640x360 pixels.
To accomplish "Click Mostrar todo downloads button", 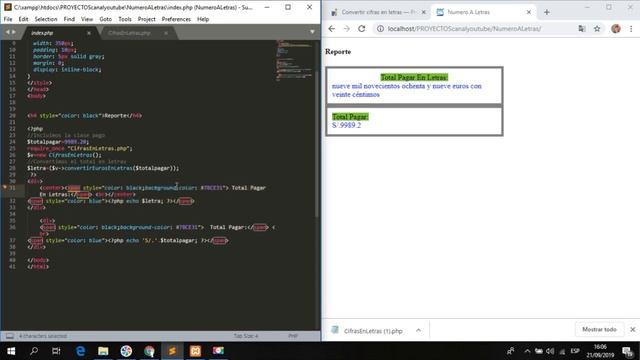I will [599, 329].
